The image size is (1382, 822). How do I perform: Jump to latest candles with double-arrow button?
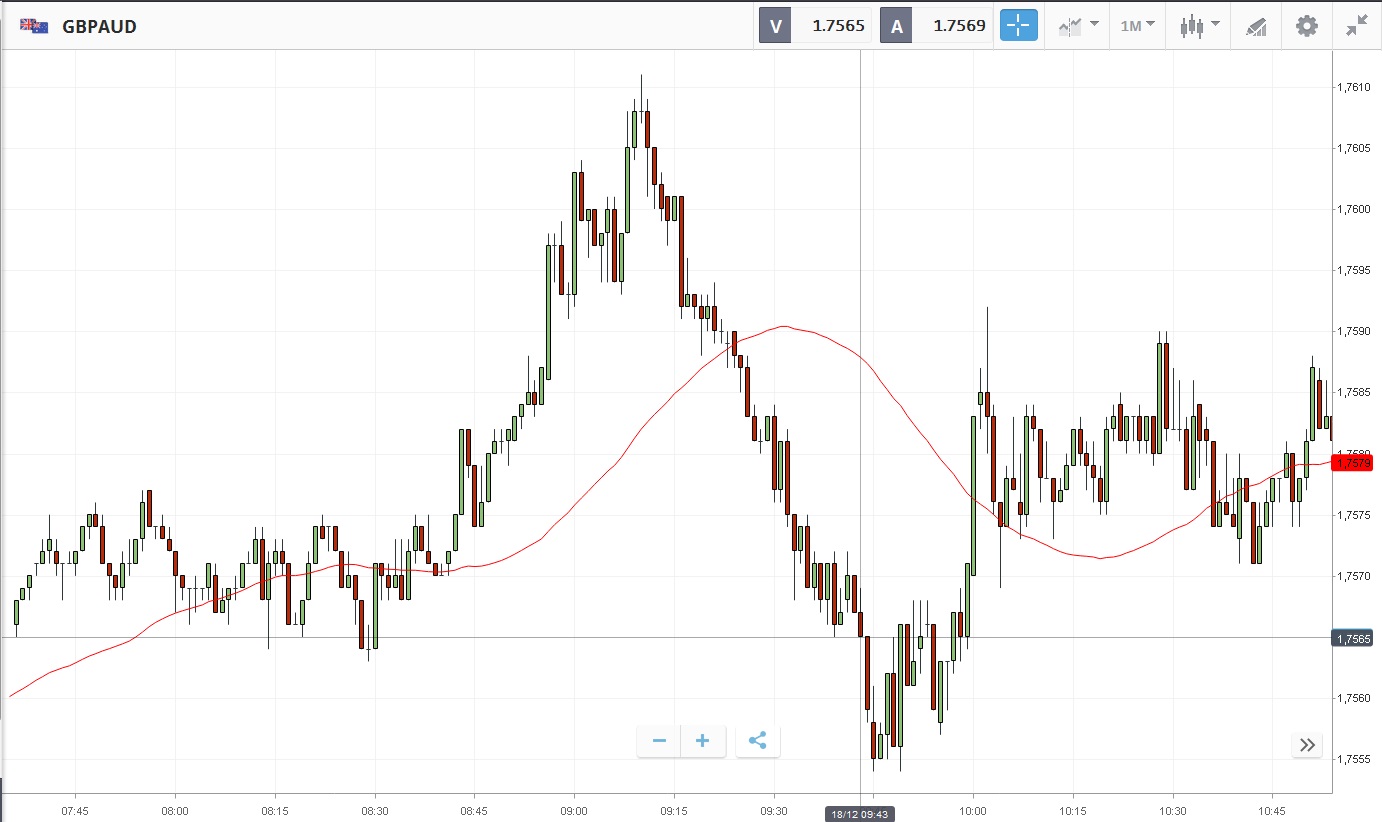point(1307,744)
